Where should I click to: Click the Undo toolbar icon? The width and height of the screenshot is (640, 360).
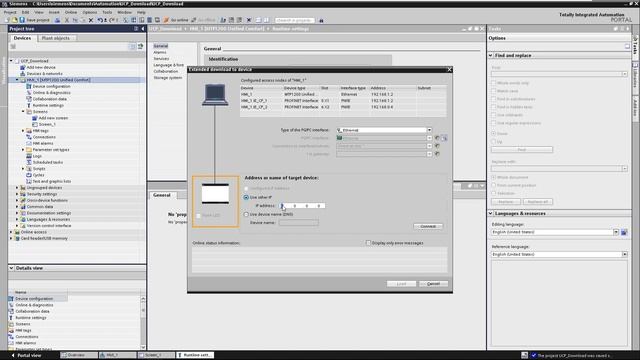click(100, 20)
